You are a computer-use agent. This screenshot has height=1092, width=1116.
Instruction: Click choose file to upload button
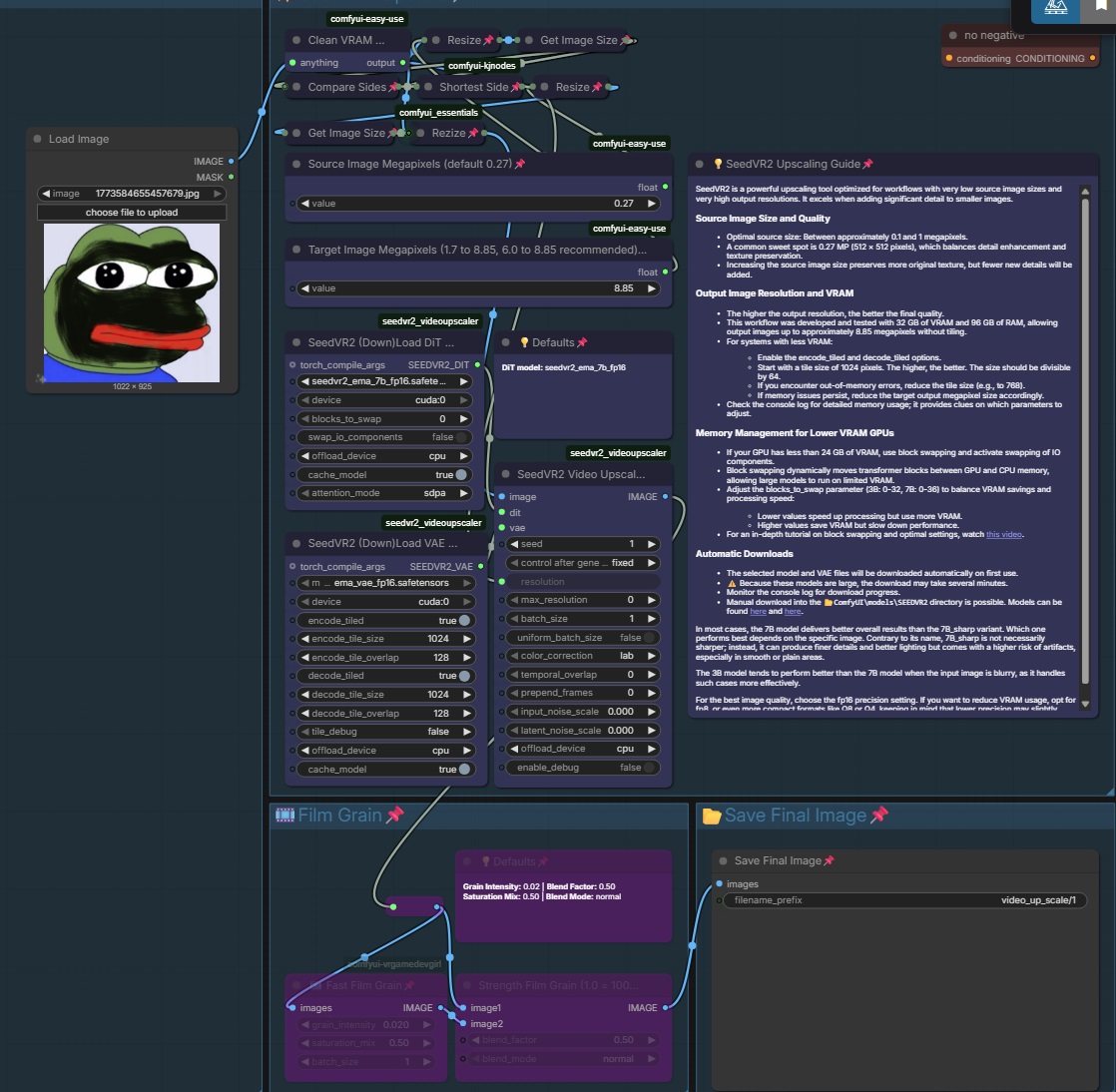132,213
